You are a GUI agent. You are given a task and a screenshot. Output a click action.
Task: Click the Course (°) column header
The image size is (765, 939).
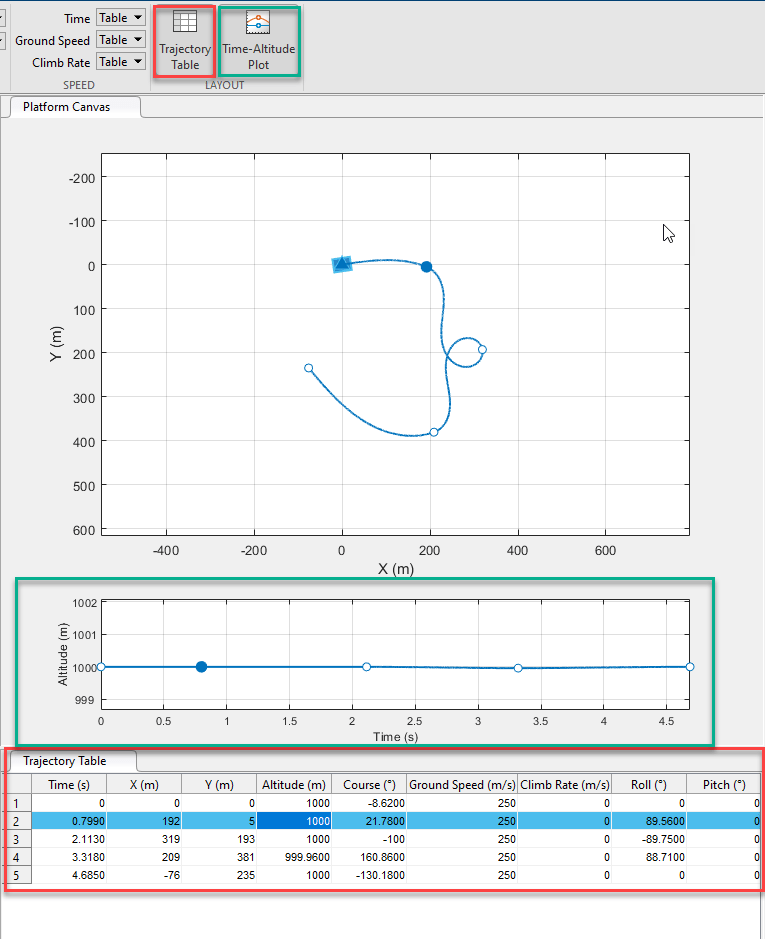[369, 784]
